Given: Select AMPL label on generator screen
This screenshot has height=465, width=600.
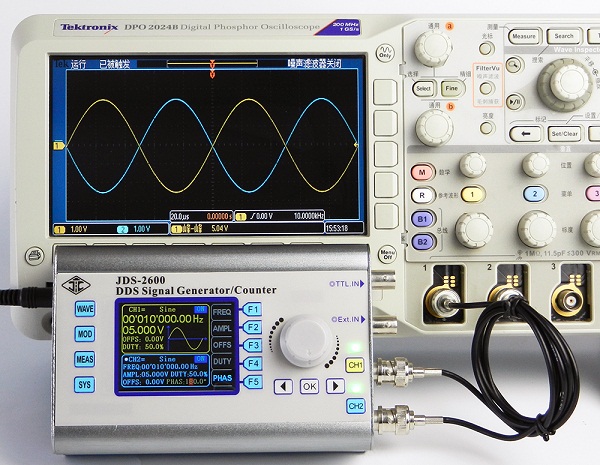Looking at the screenshot, I should point(222,329).
